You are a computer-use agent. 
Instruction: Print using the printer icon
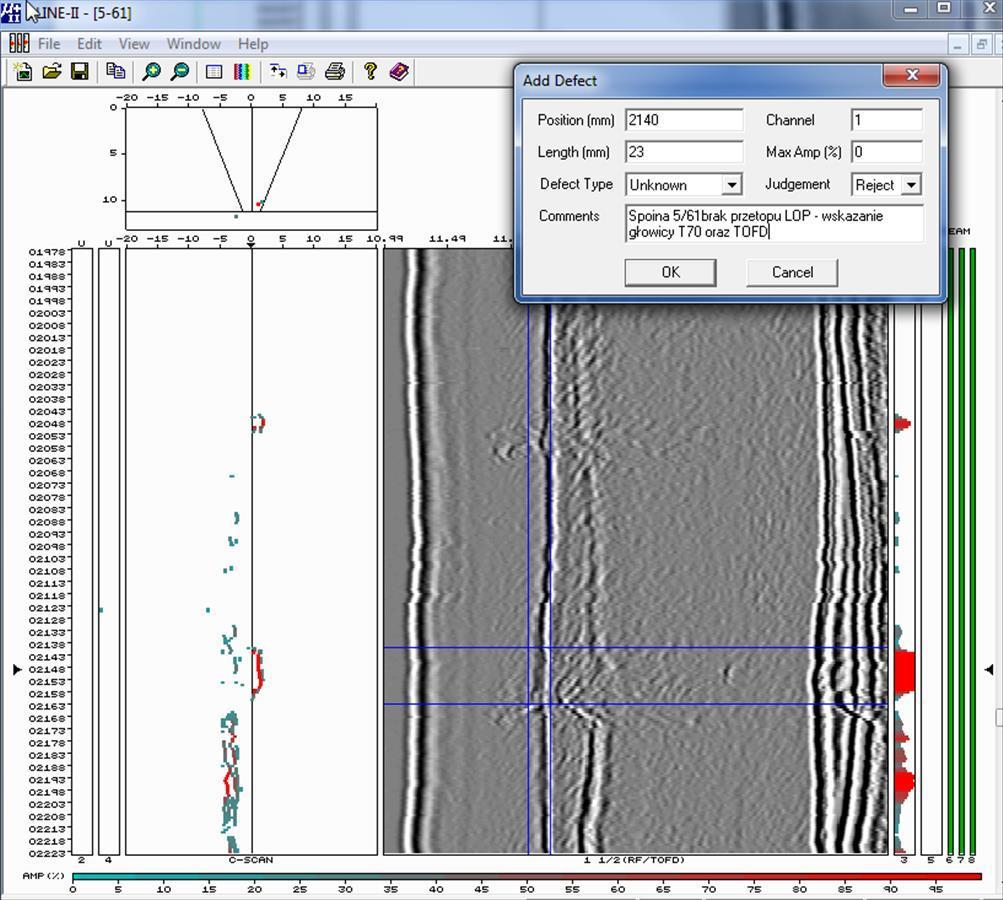pyautogui.click(x=335, y=72)
